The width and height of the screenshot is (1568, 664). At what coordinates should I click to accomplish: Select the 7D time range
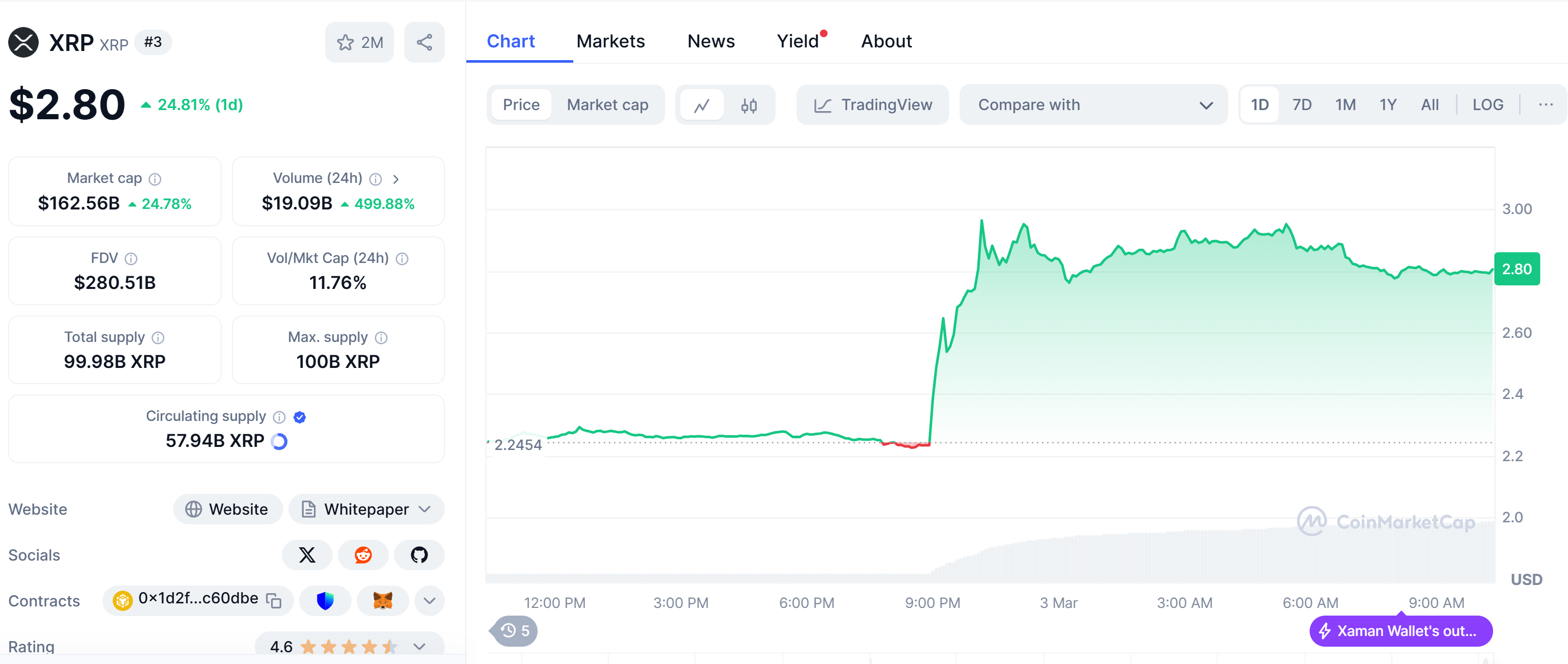coord(1301,104)
